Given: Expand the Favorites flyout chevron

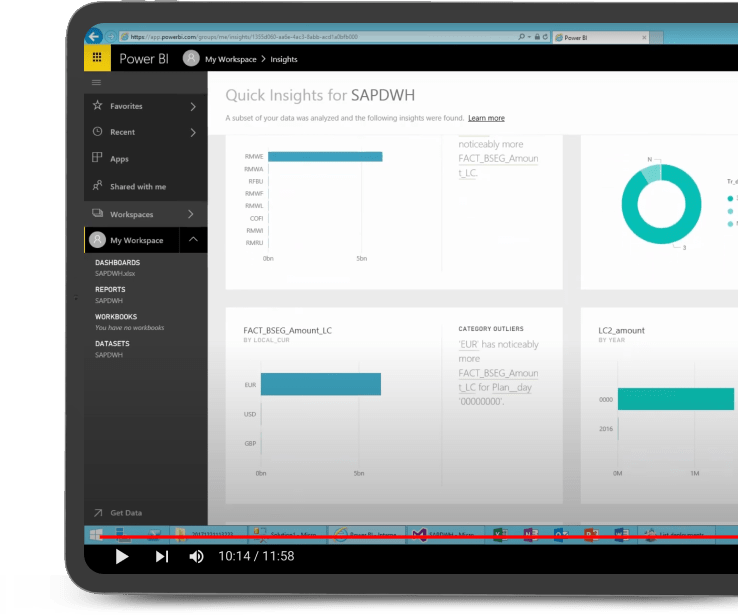Looking at the screenshot, I should coord(193,107).
